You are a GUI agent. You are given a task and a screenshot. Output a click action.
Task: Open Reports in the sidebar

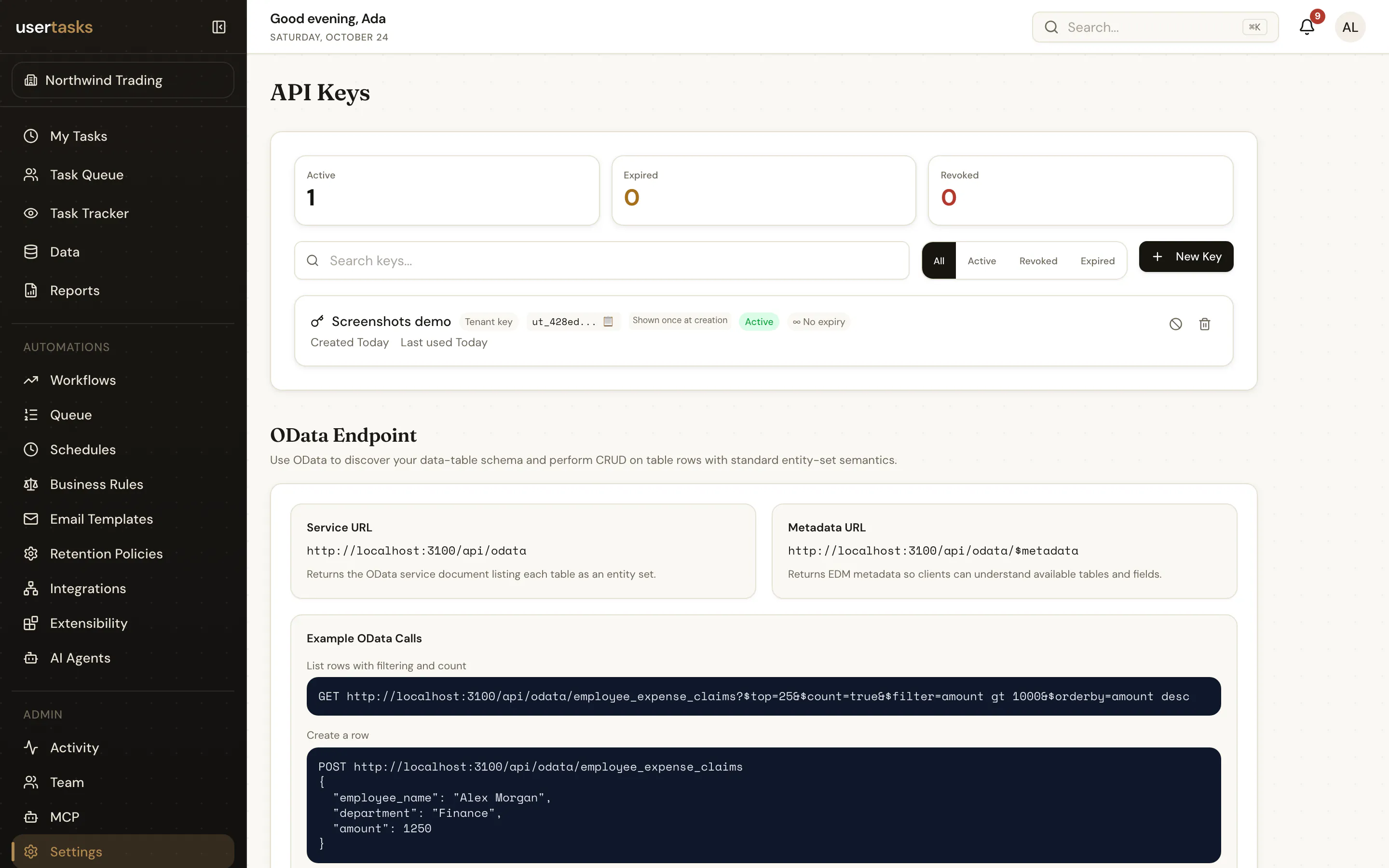coord(123,290)
